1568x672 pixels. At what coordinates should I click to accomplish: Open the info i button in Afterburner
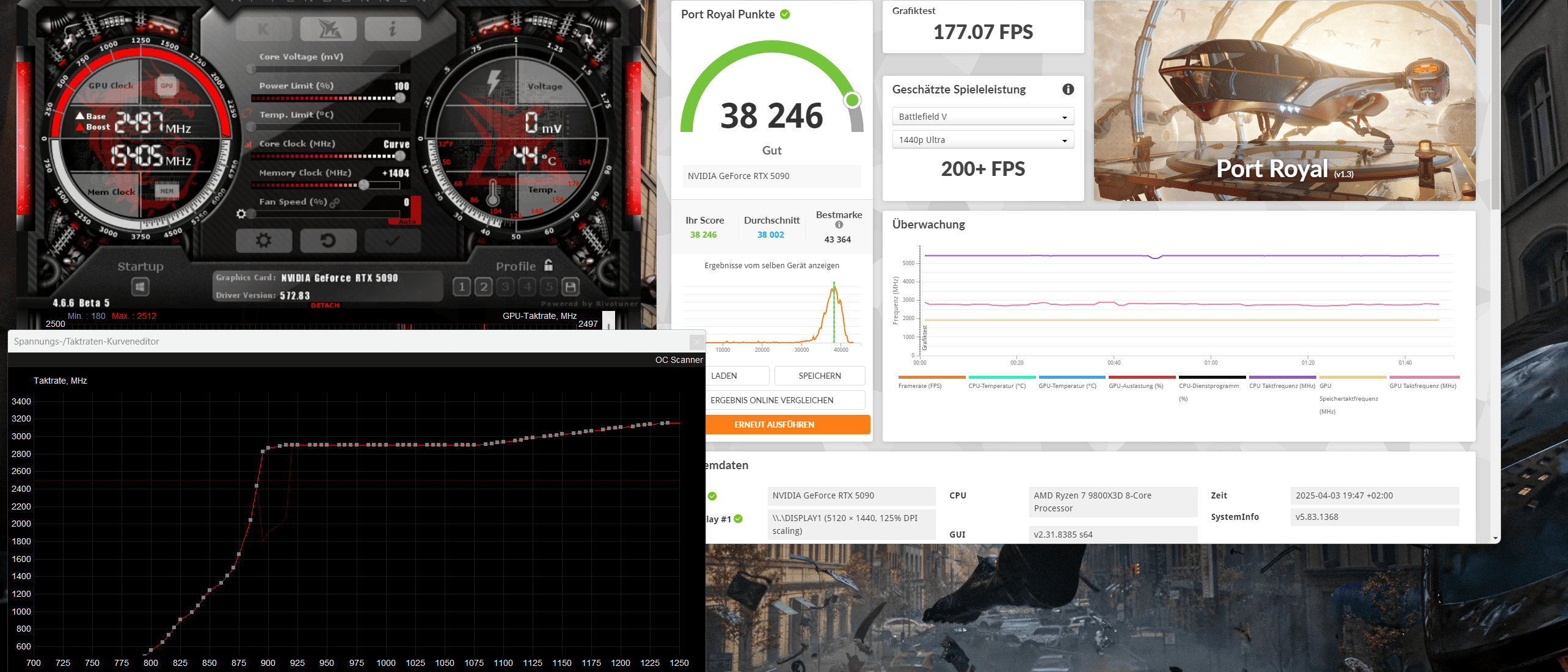point(392,29)
